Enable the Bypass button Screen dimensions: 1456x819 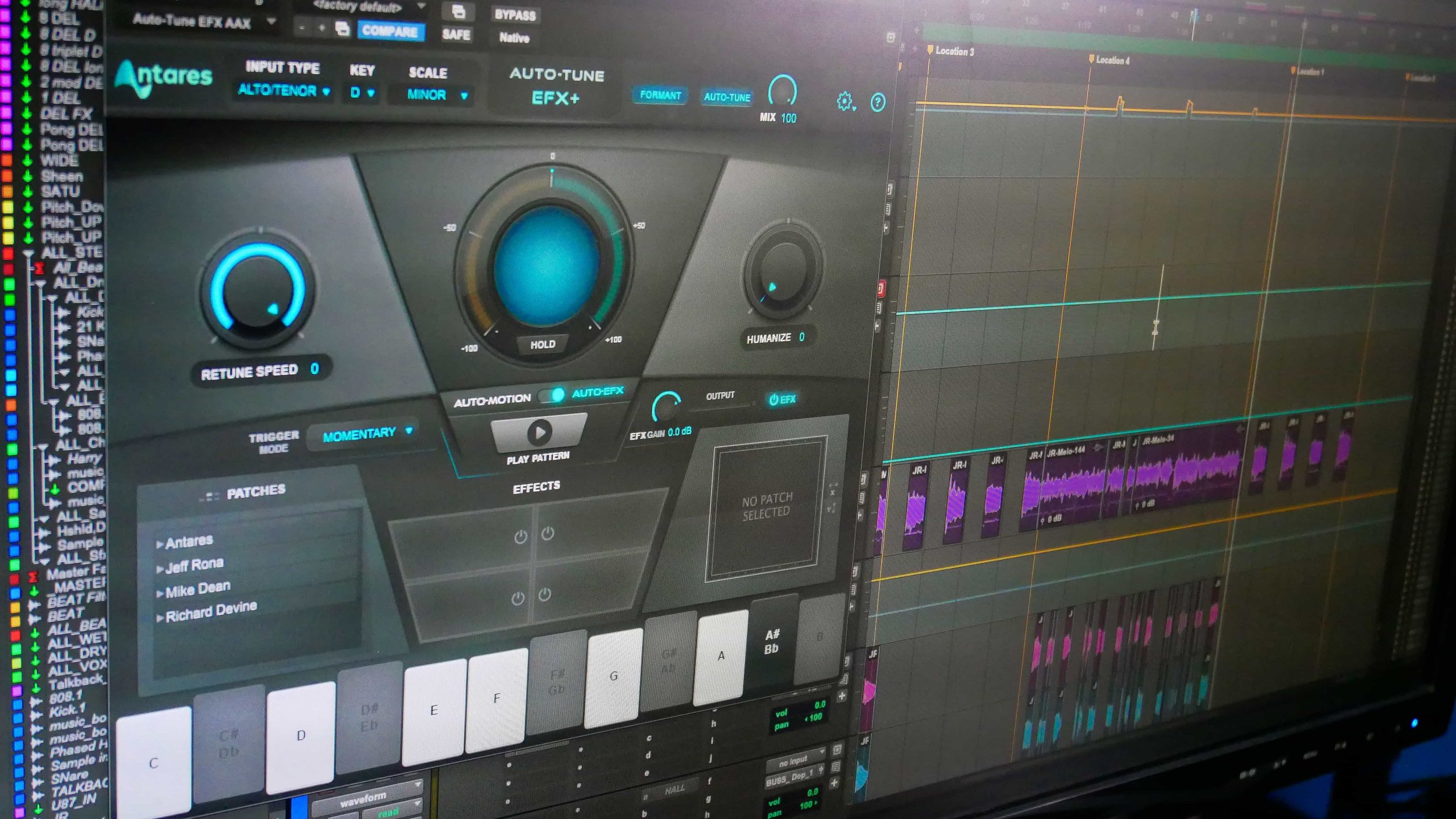pos(515,15)
